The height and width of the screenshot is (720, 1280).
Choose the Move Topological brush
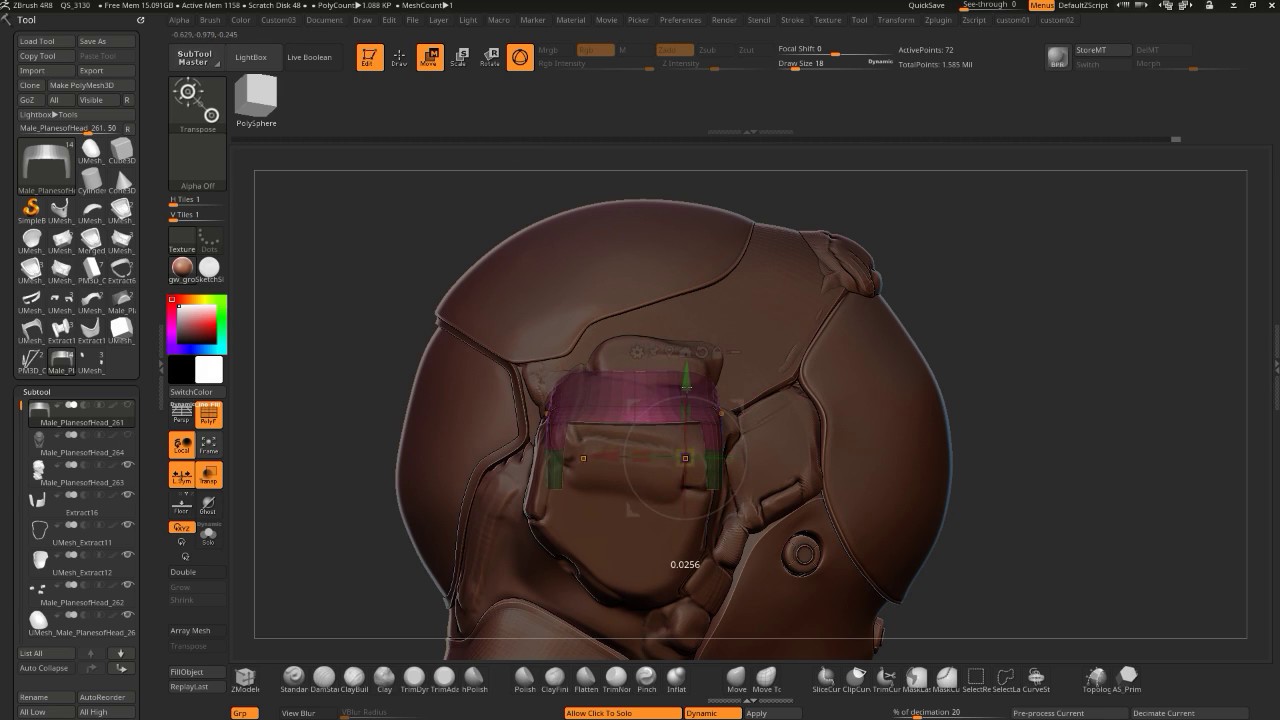tap(766, 679)
